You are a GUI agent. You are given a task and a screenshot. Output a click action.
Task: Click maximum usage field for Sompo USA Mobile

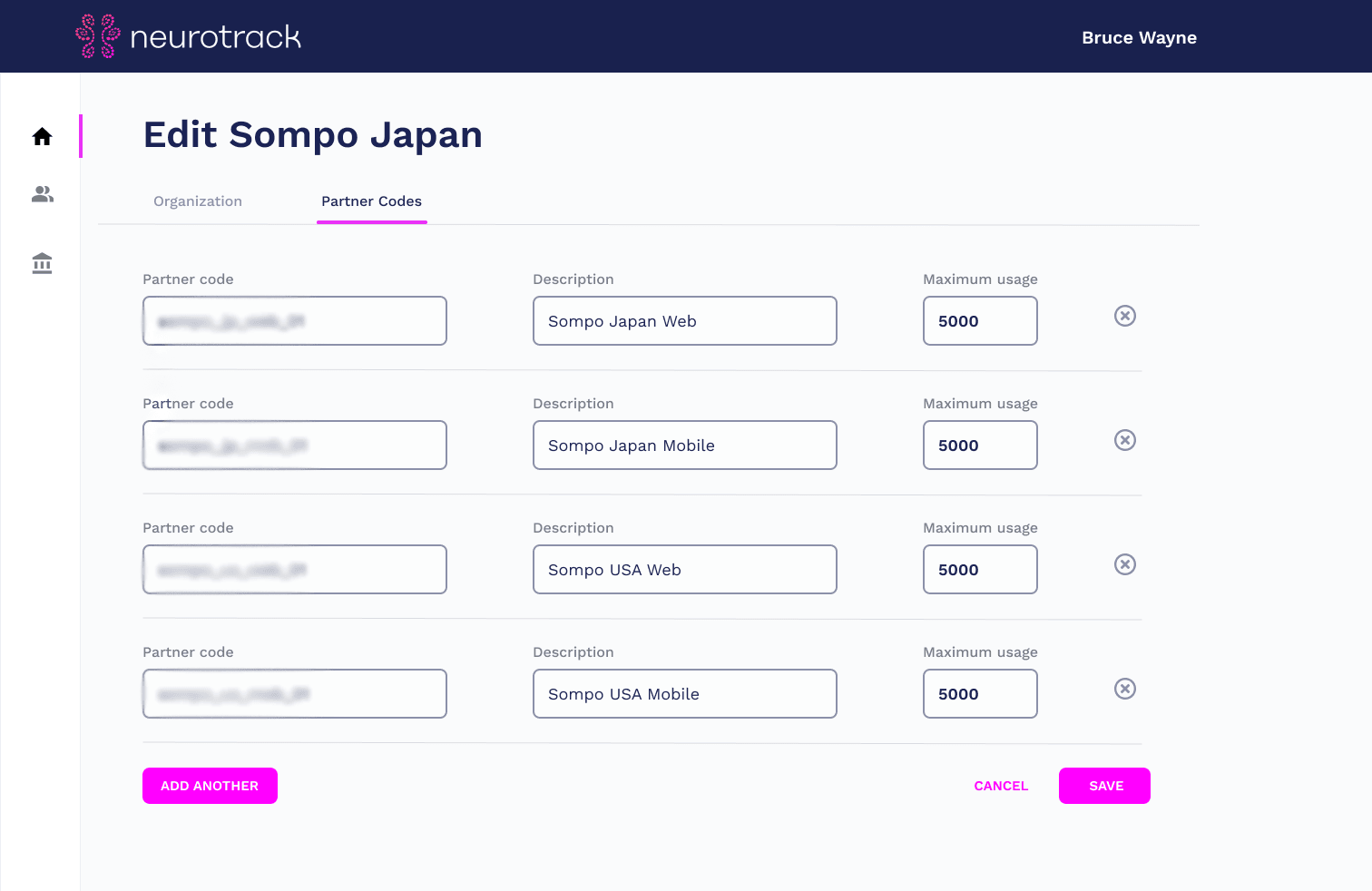tap(980, 694)
